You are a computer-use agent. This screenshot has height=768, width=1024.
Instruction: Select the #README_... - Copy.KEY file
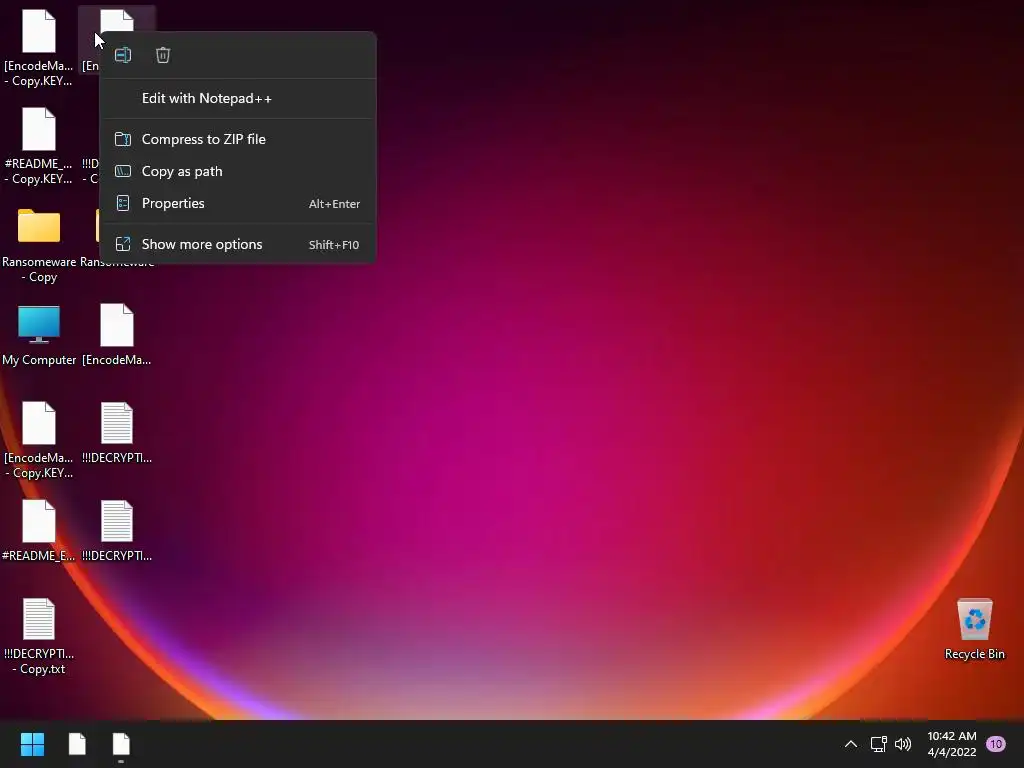(39, 147)
